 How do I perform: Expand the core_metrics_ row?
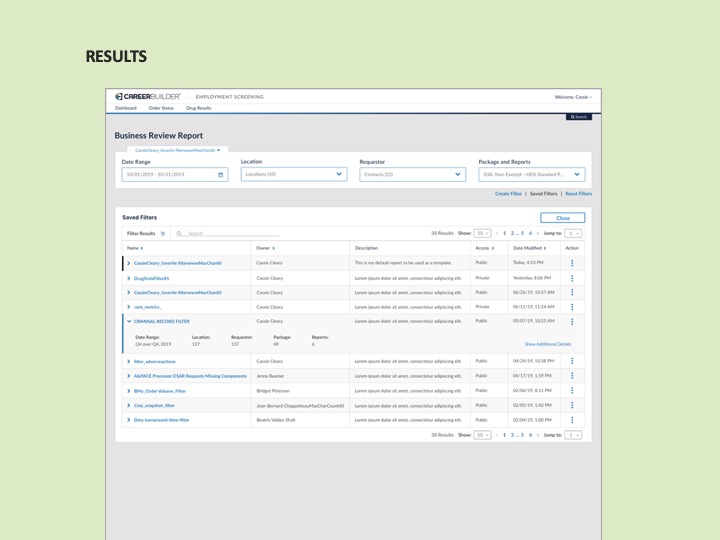129,307
